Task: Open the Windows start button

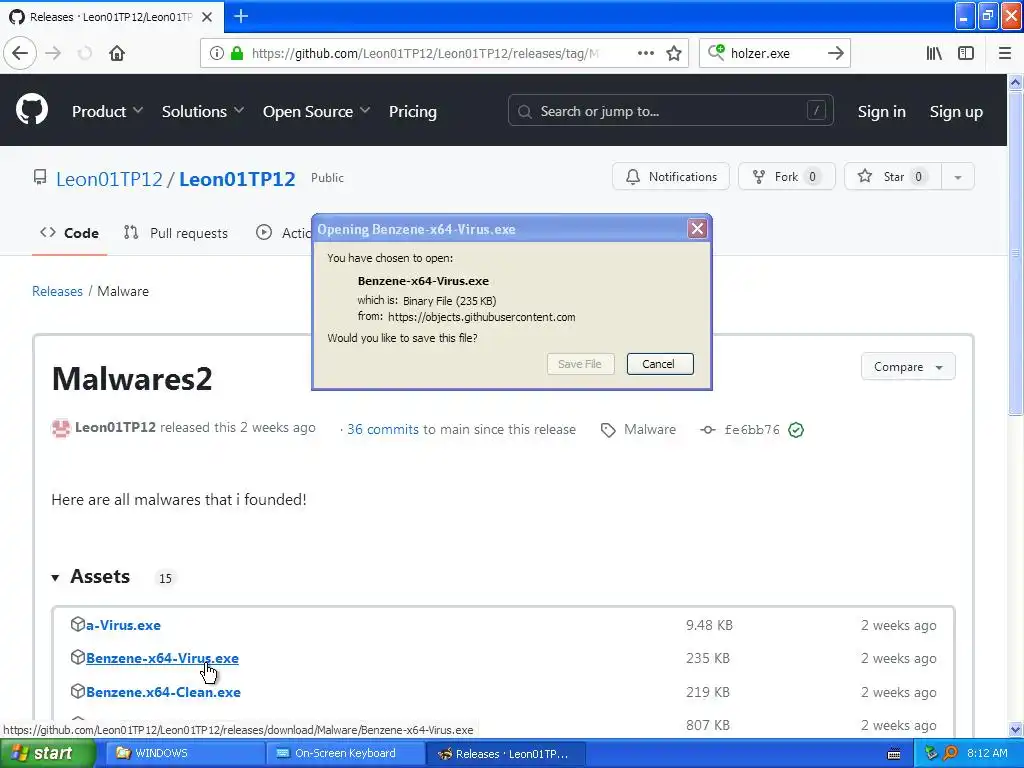Action: (47, 753)
